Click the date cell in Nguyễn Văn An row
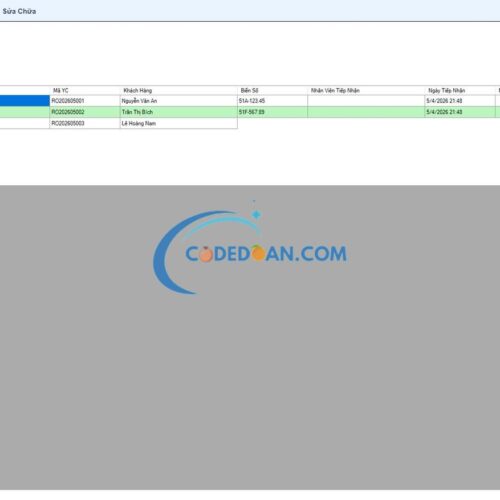This screenshot has height=500, width=500. (460, 101)
